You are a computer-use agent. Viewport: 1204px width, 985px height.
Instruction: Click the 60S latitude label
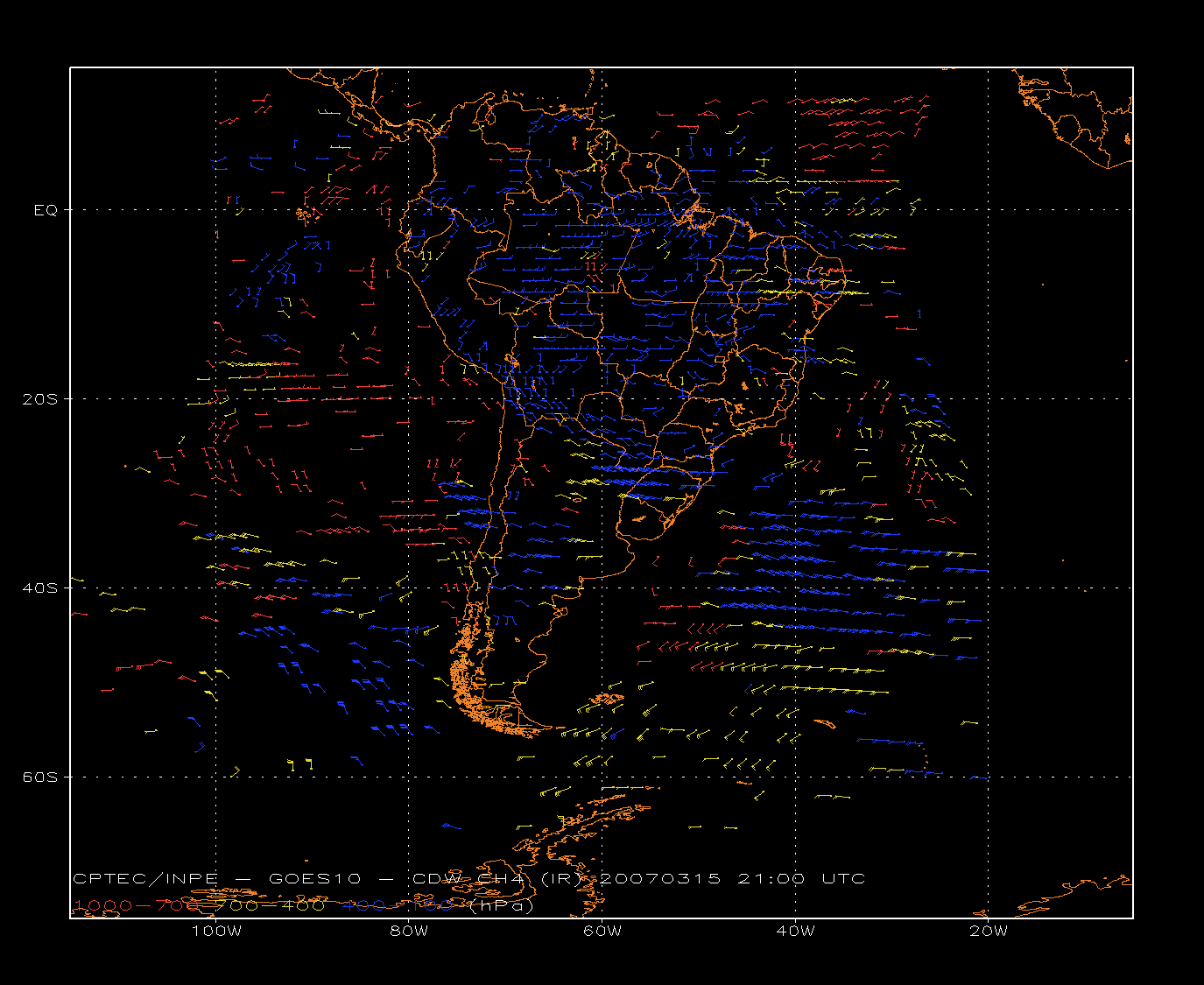(x=41, y=777)
